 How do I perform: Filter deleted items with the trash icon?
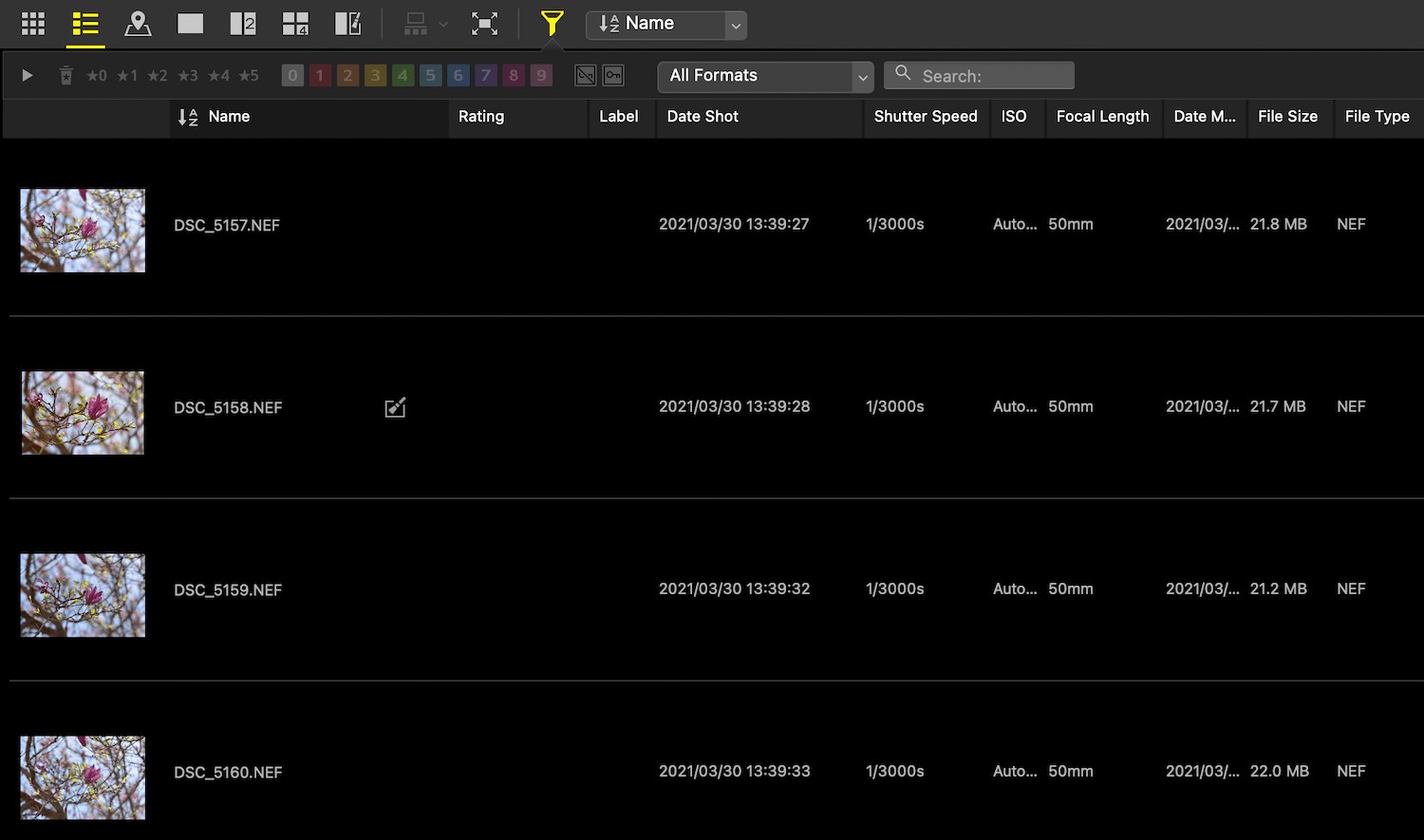point(66,75)
